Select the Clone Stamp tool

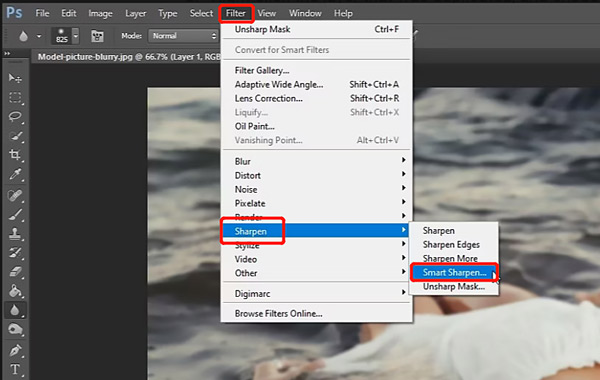[15, 233]
